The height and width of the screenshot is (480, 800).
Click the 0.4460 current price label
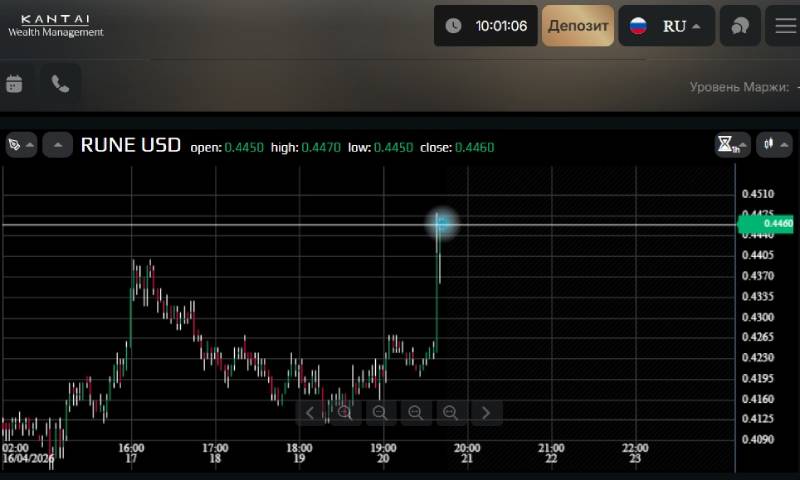pos(767,224)
